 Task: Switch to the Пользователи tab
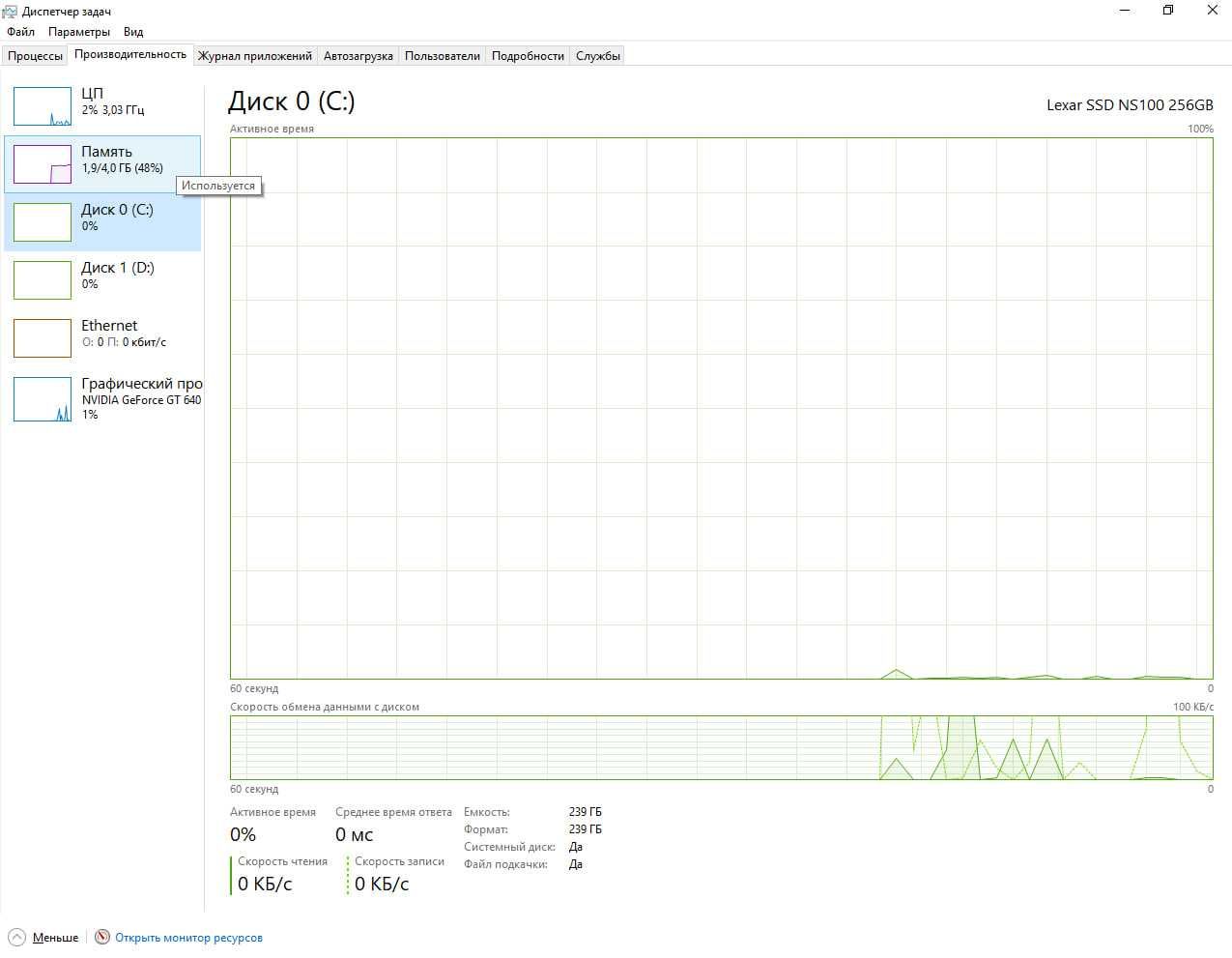coord(443,56)
